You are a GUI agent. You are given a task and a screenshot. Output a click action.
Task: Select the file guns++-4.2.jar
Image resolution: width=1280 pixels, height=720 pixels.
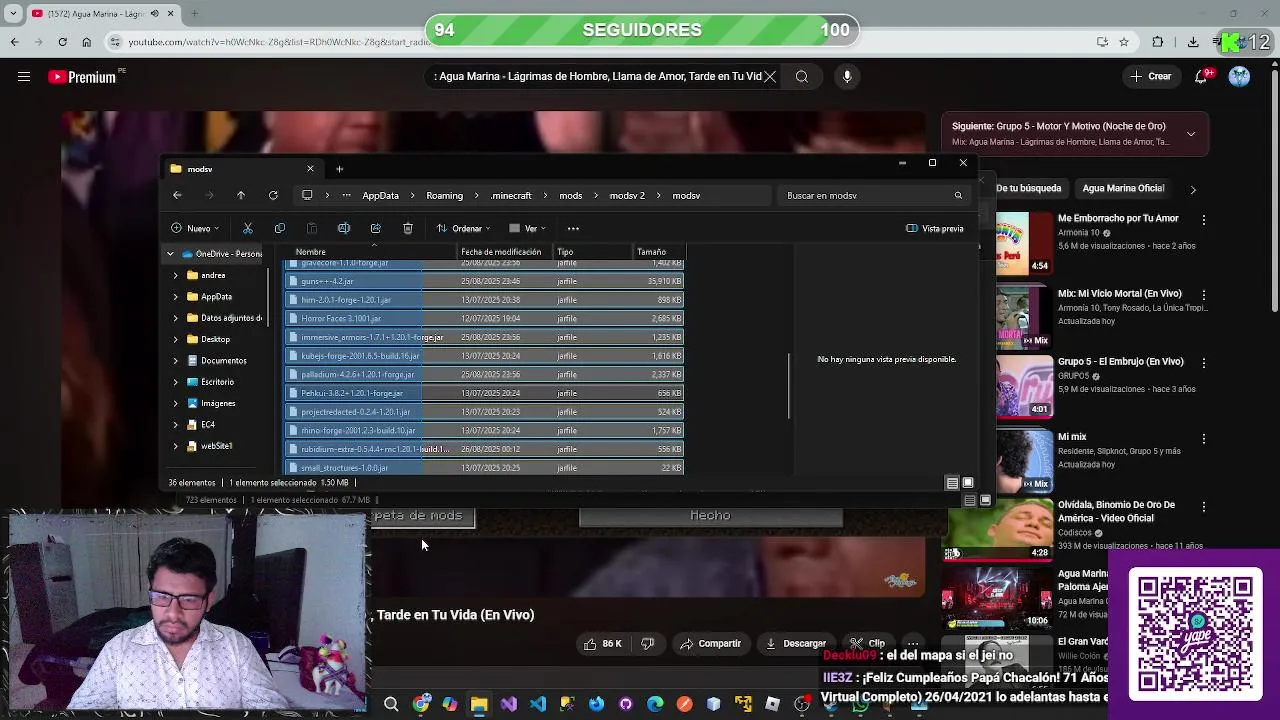[x=484, y=281]
